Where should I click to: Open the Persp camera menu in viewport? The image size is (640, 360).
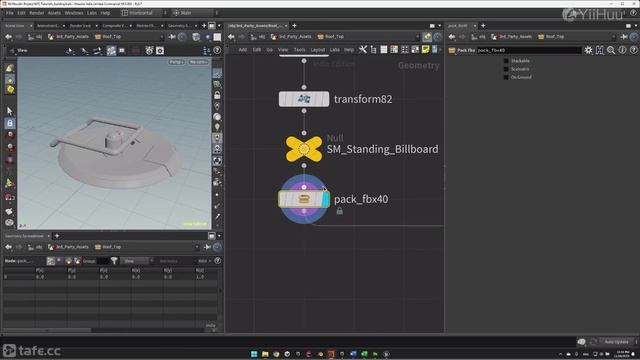177,62
